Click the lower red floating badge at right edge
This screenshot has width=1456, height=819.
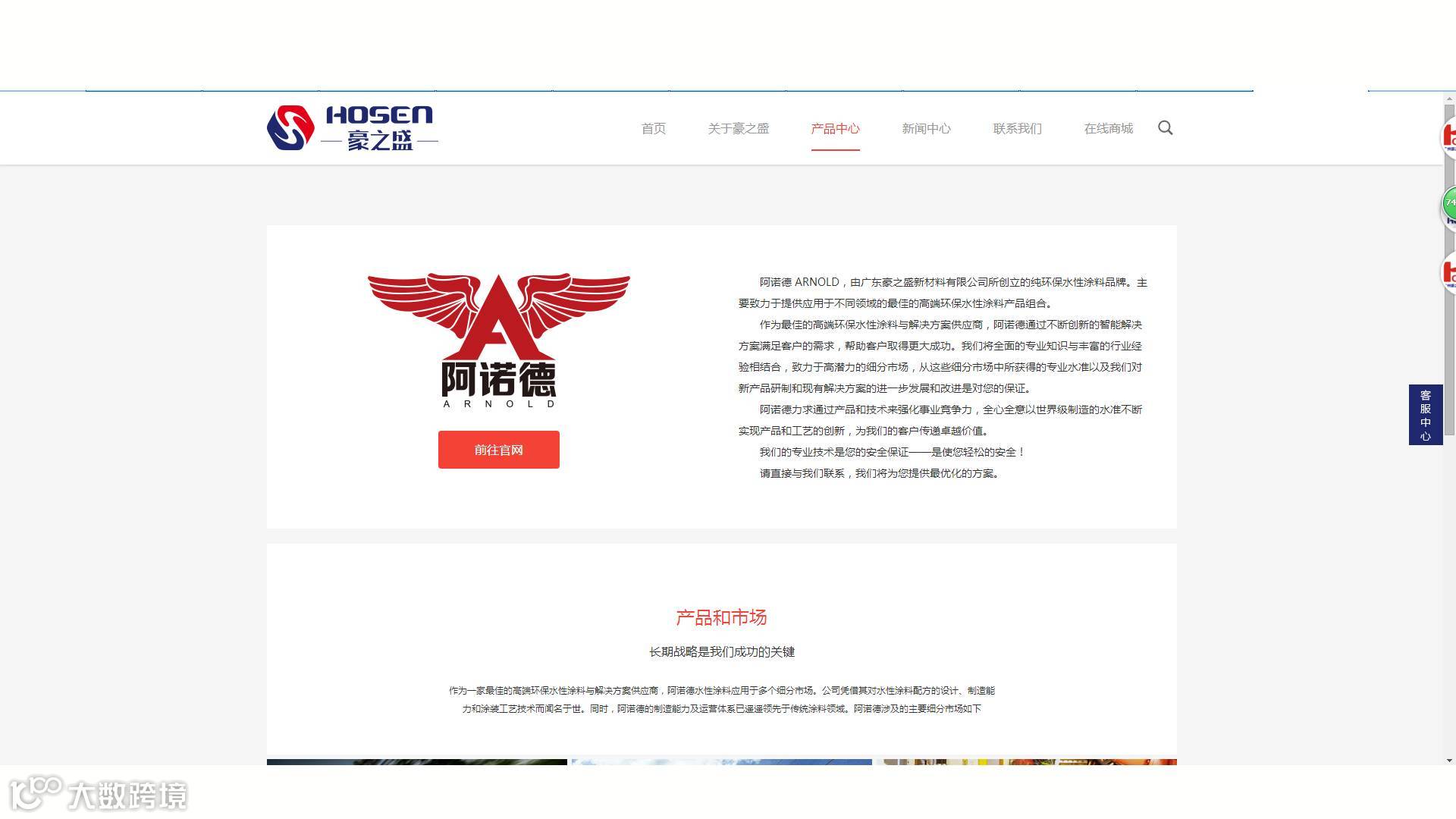pos(1449,272)
